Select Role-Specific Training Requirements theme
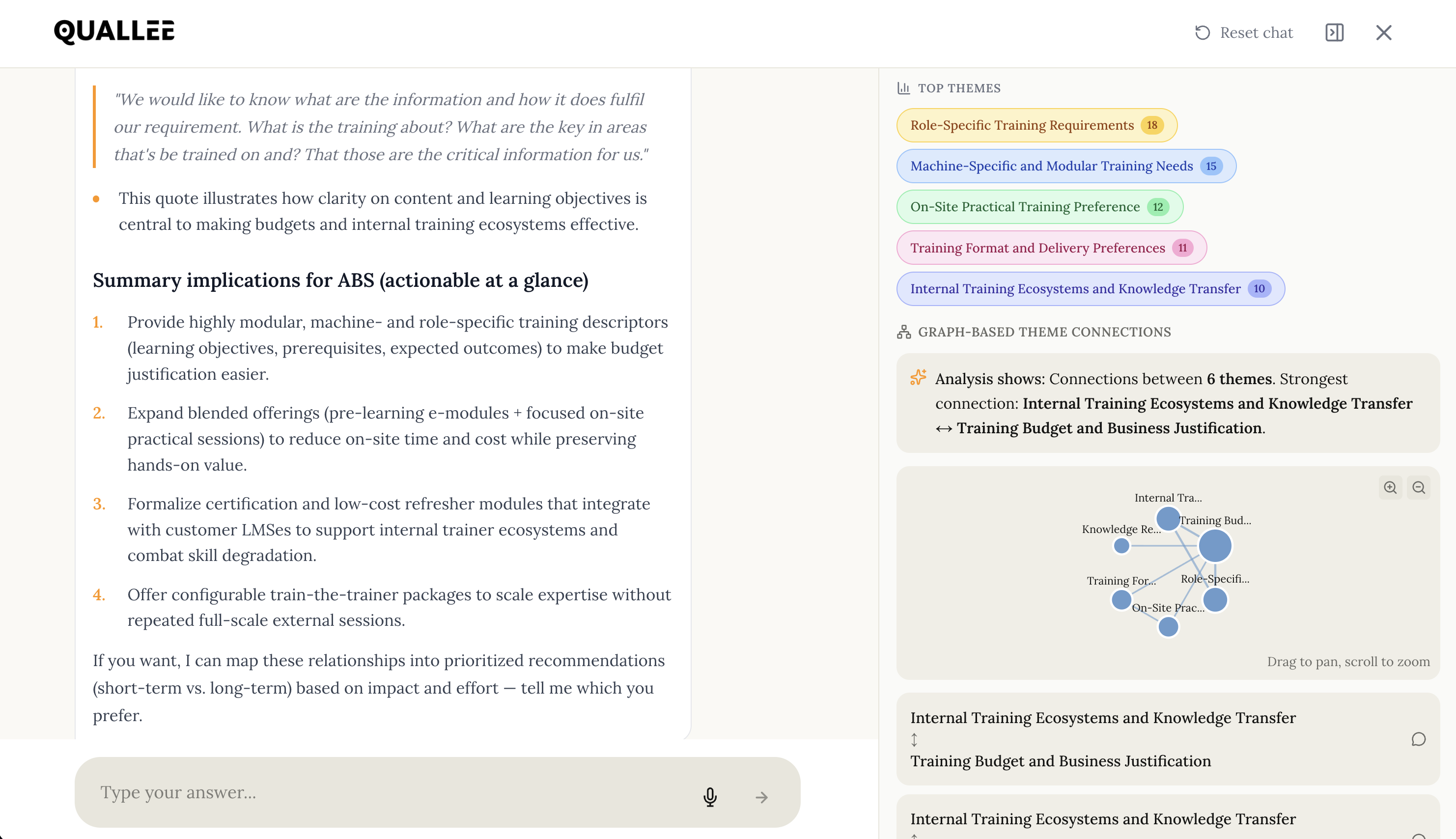The width and height of the screenshot is (1456, 839). pyautogui.click(x=1036, y=125)
